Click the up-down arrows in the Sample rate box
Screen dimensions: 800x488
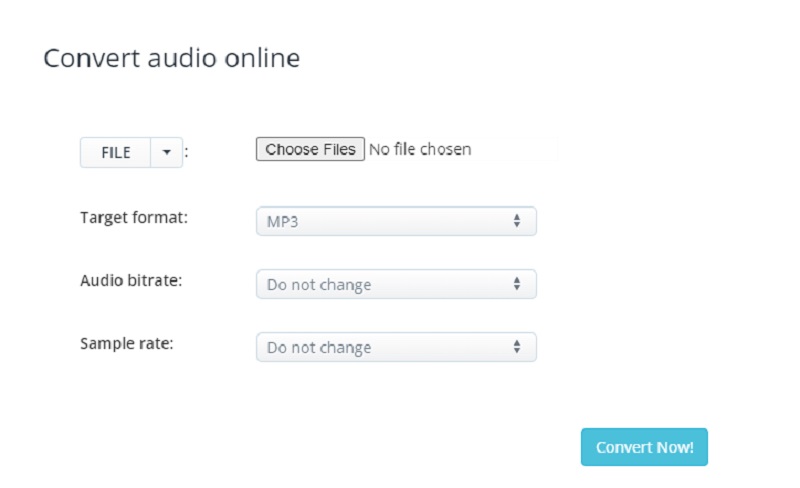click(x=517, y=347)
